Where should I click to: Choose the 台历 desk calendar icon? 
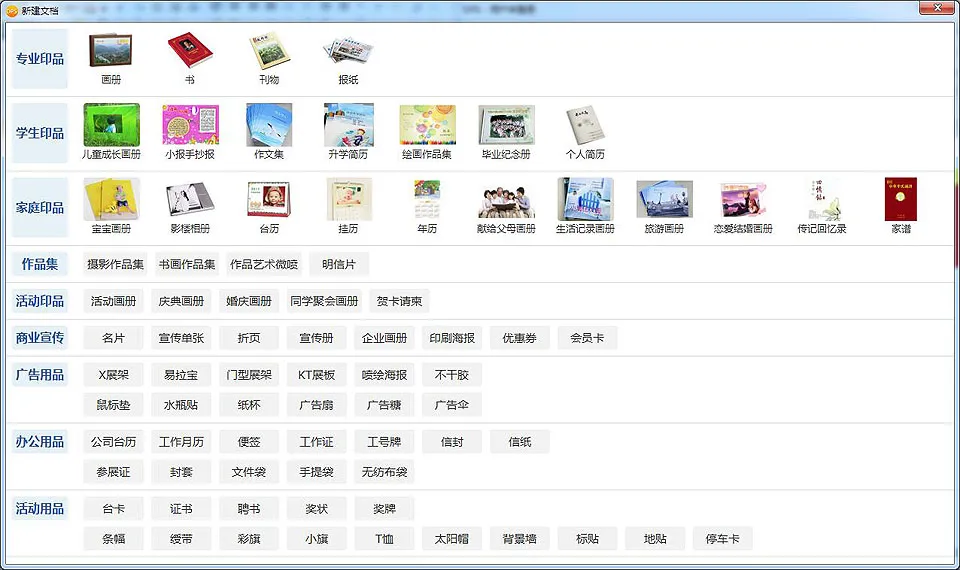point(269,200)
